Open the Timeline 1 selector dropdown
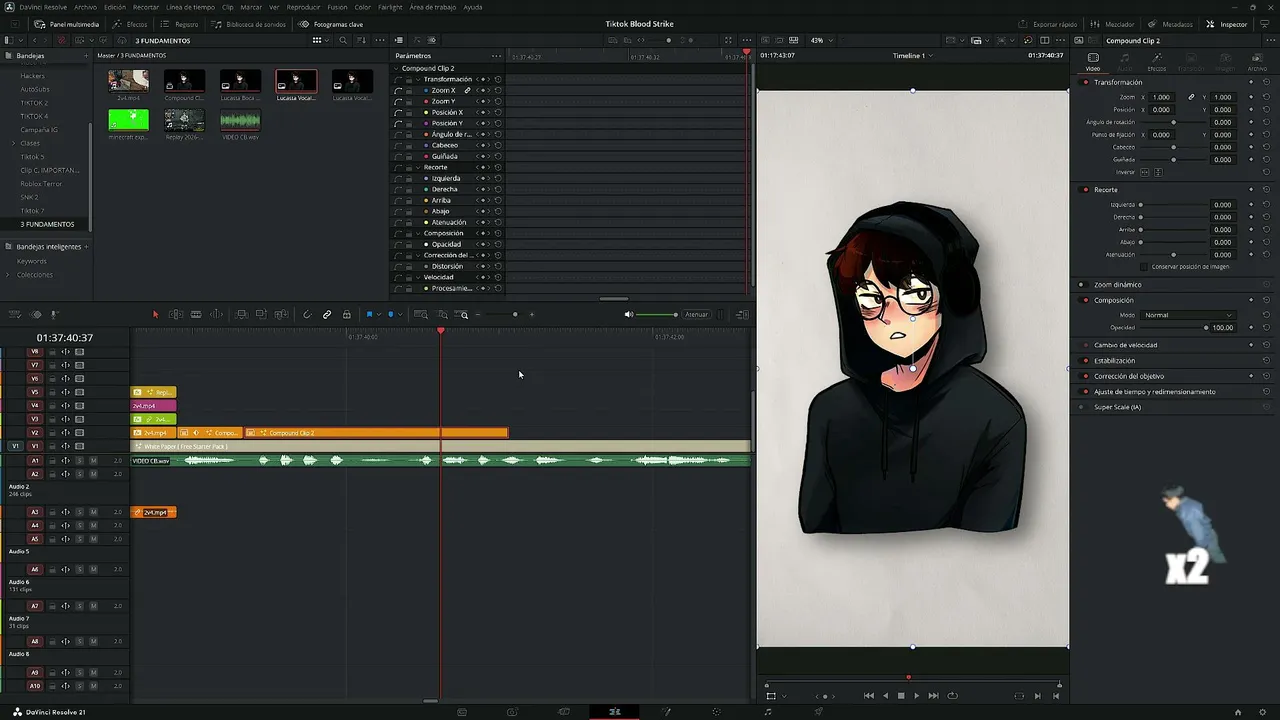The height and width of the screenshot is (720, 1280). [x=912, y=56]
